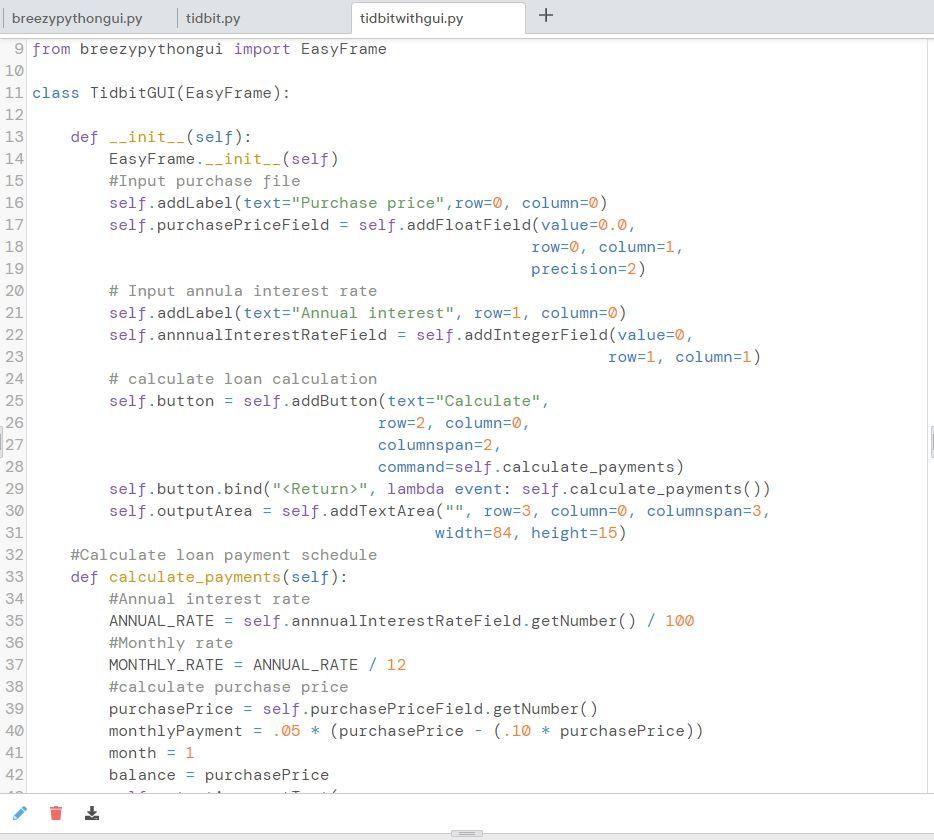
Task: Click the blue pencil edit icon
Action: [x=20, y=813]
